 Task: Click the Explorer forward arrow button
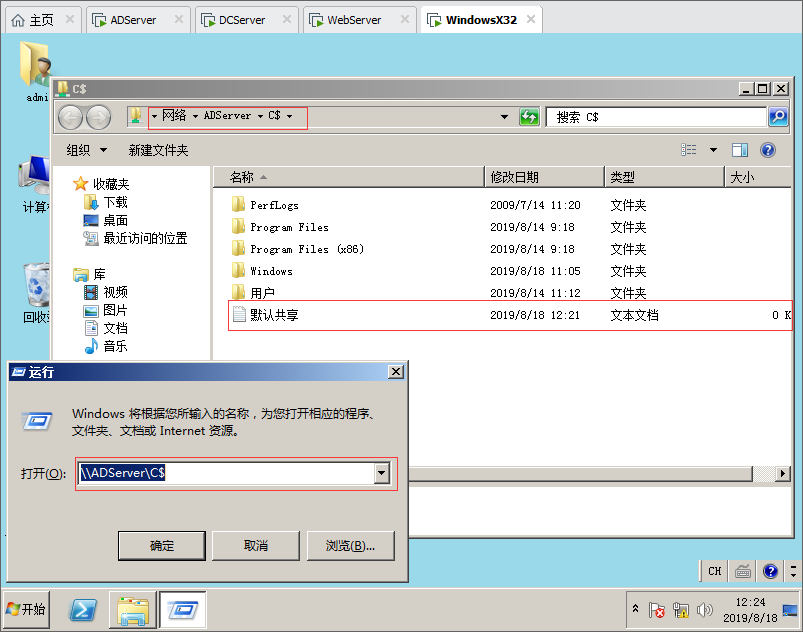pyautogui.click(x=98, y=118)
